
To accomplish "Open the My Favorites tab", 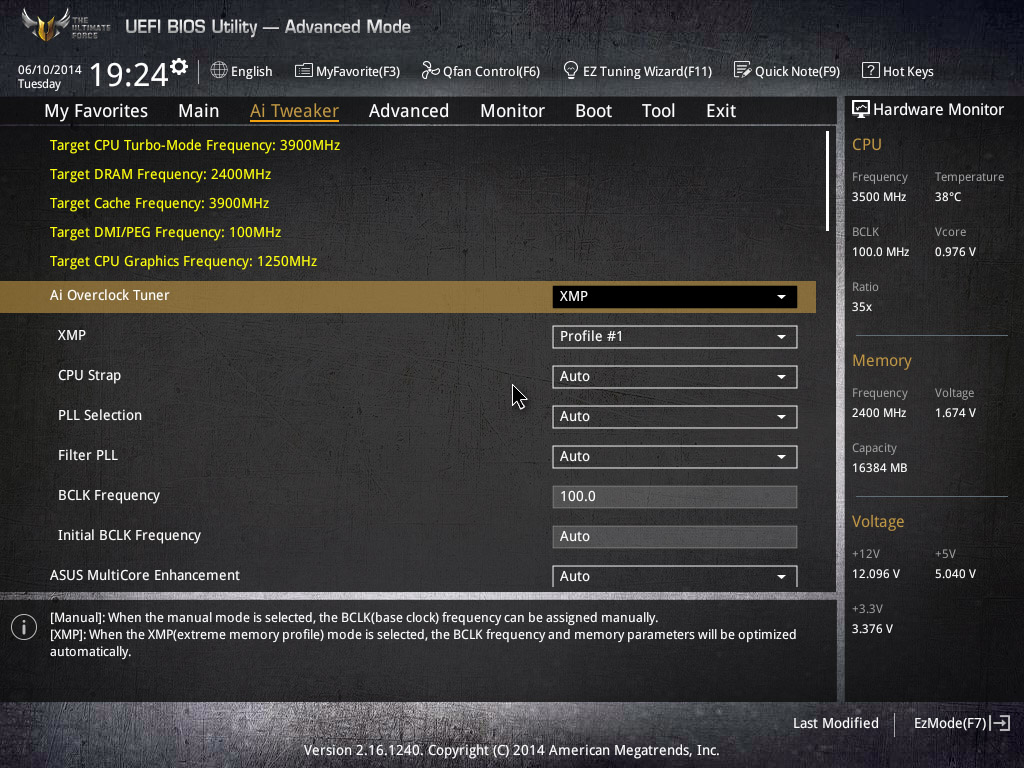I will (96, 111).
